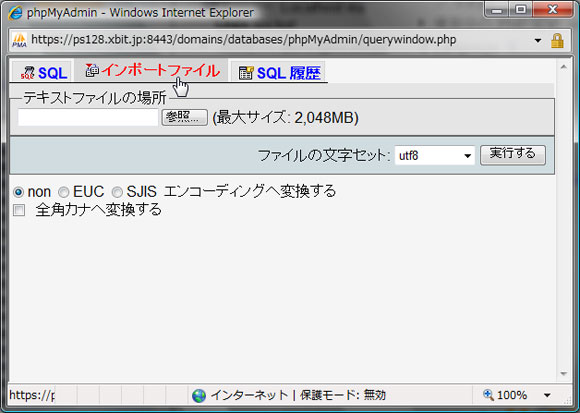
Task: Open the utf8 character set dropdown
Action: tap(435, 156)
